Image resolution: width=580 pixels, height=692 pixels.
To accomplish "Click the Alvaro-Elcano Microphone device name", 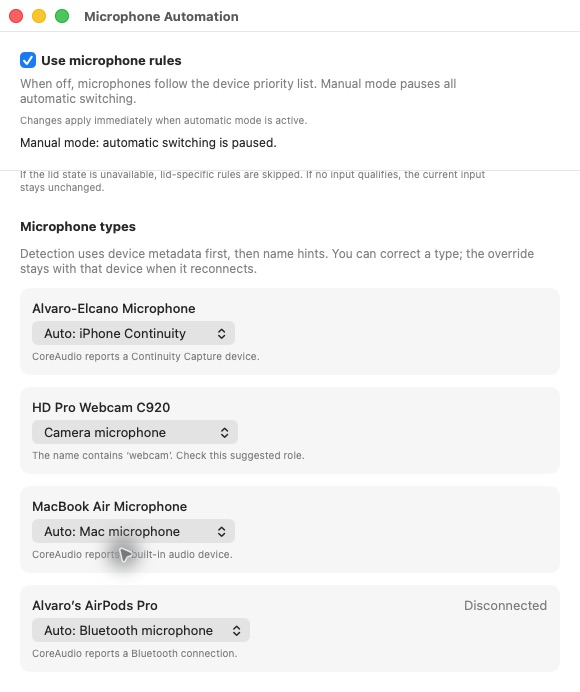I will click(x=113, y=308).
